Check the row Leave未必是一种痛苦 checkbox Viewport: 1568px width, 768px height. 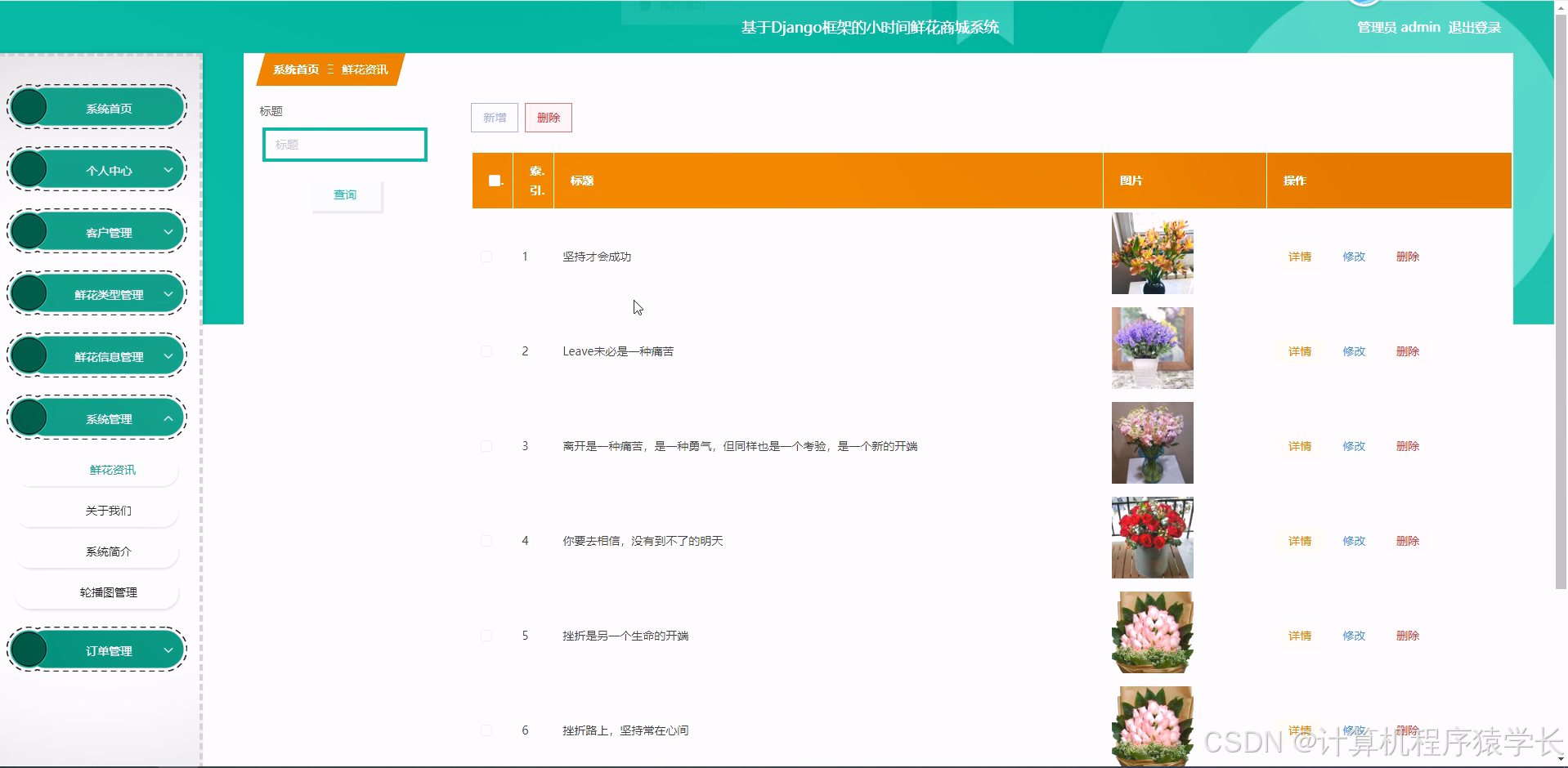pos(486,351)
